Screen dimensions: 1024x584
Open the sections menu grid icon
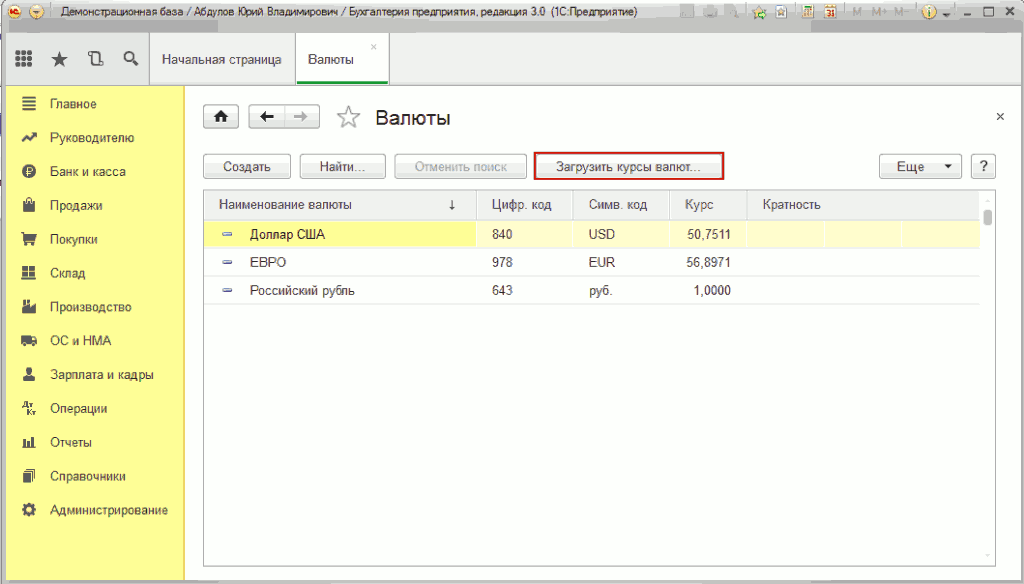[x=24, y=59]
